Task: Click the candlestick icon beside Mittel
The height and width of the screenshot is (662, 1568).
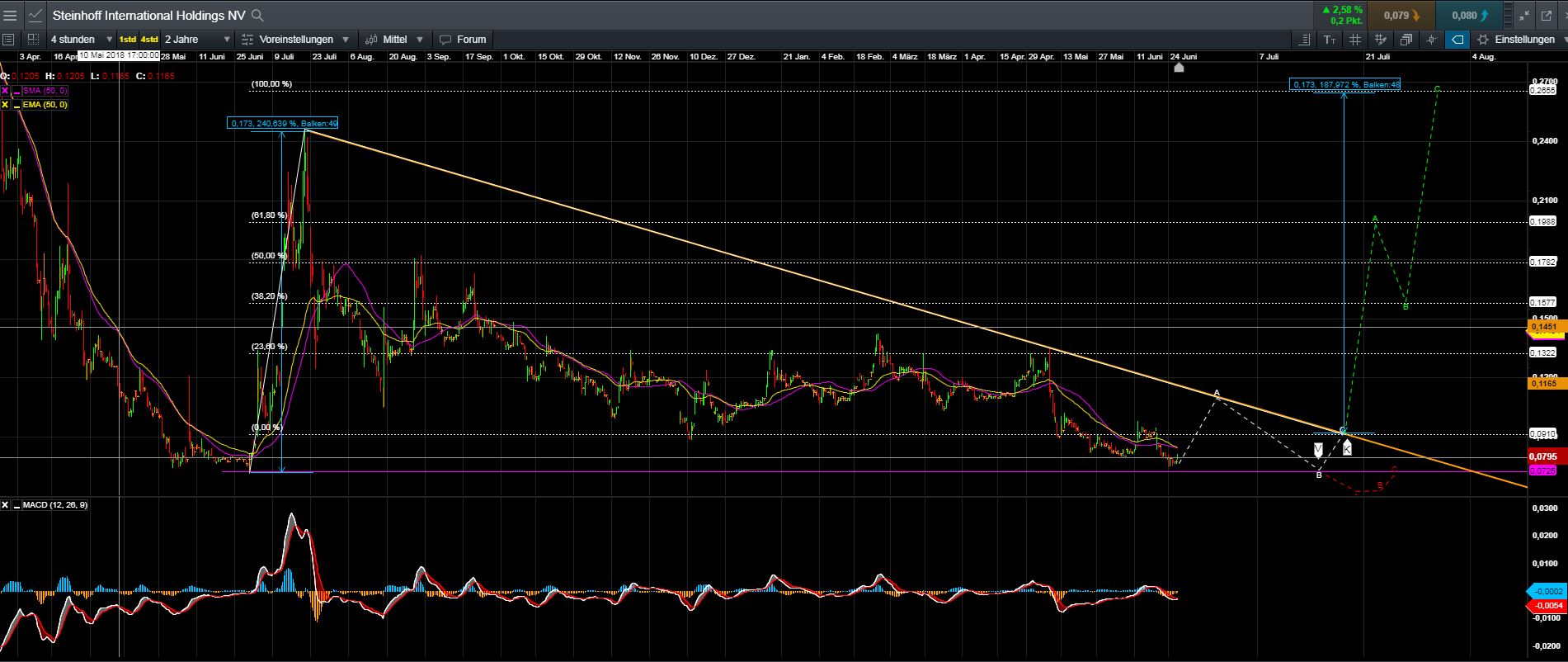Action: (x=371, y=39)
